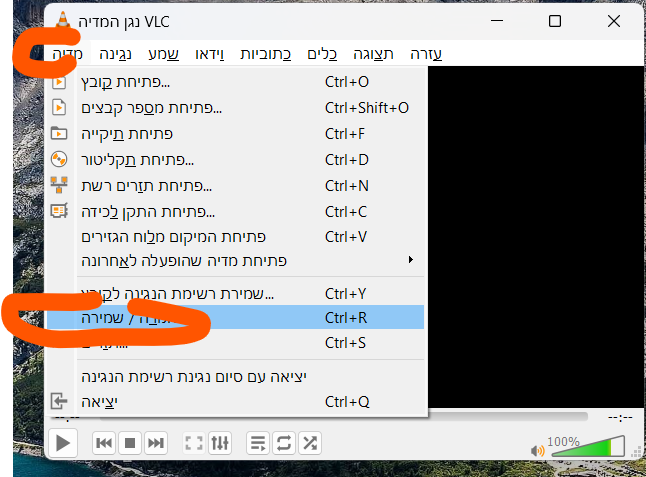Screen dimensions: 646x477
Task: Open the תצוגה (View) menu
Action: point(373,54)
